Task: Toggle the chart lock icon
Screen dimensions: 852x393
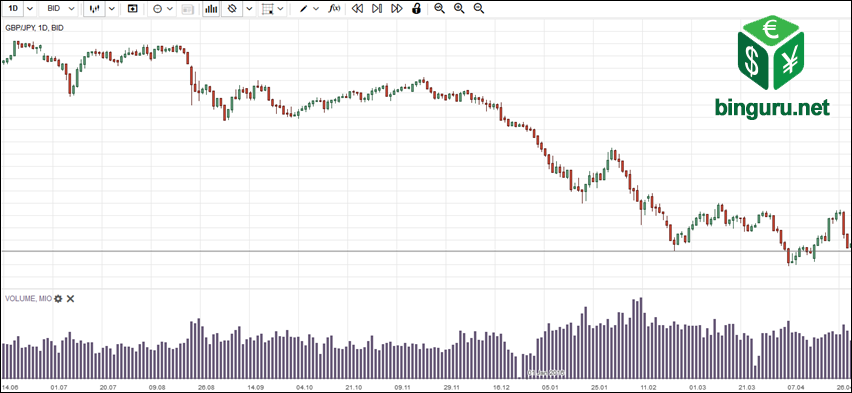Action: (416, 9)
